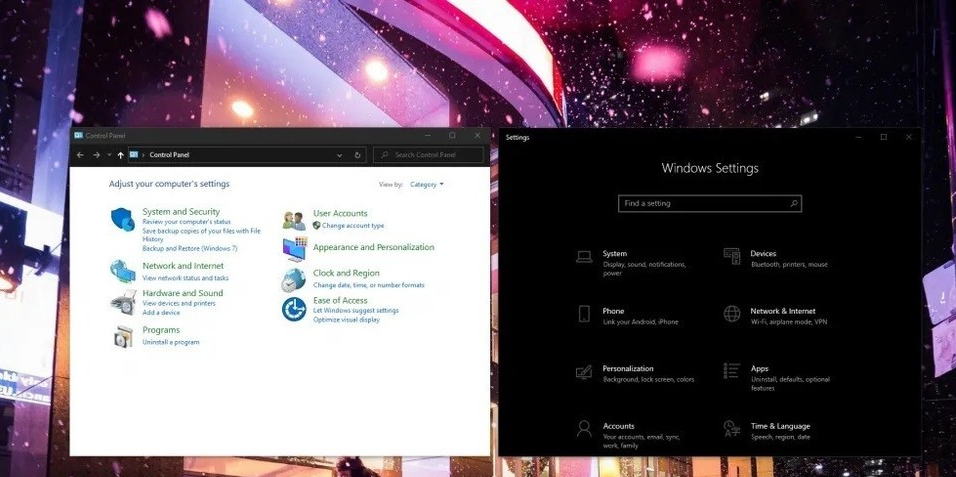Open the Programs heading link
The height and width of the screenshot is (477, 956).
[161, 330]
